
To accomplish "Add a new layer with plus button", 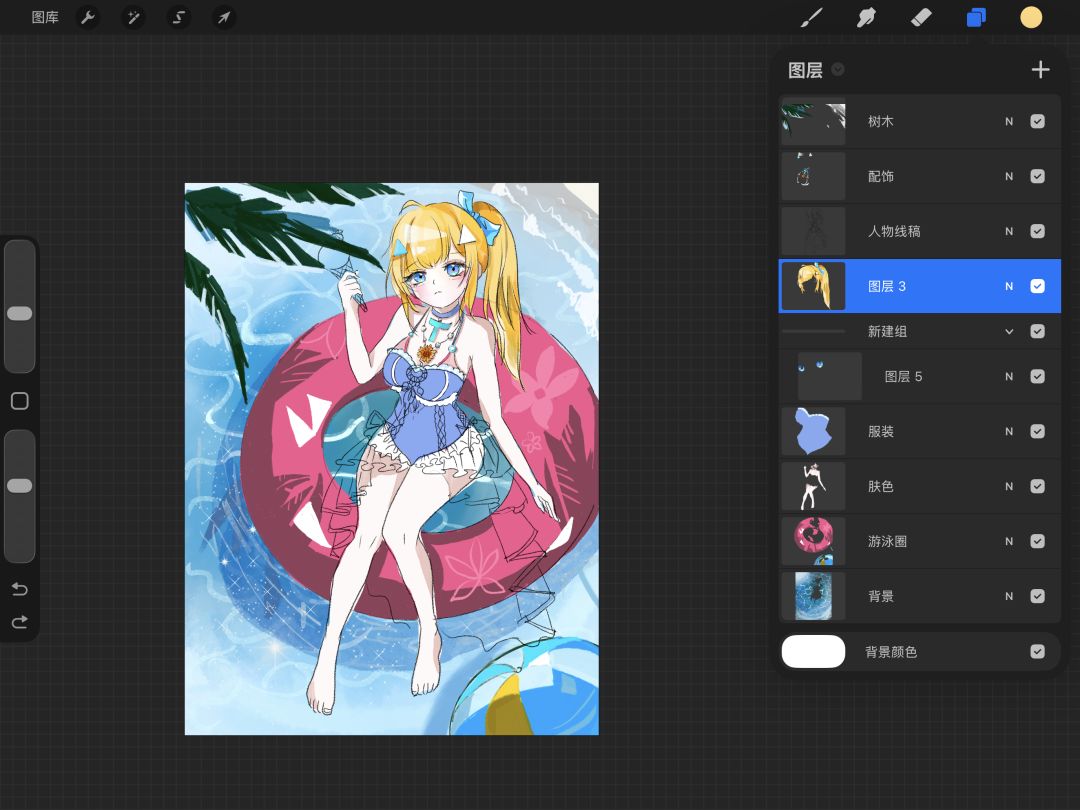I will (1040, 70).
